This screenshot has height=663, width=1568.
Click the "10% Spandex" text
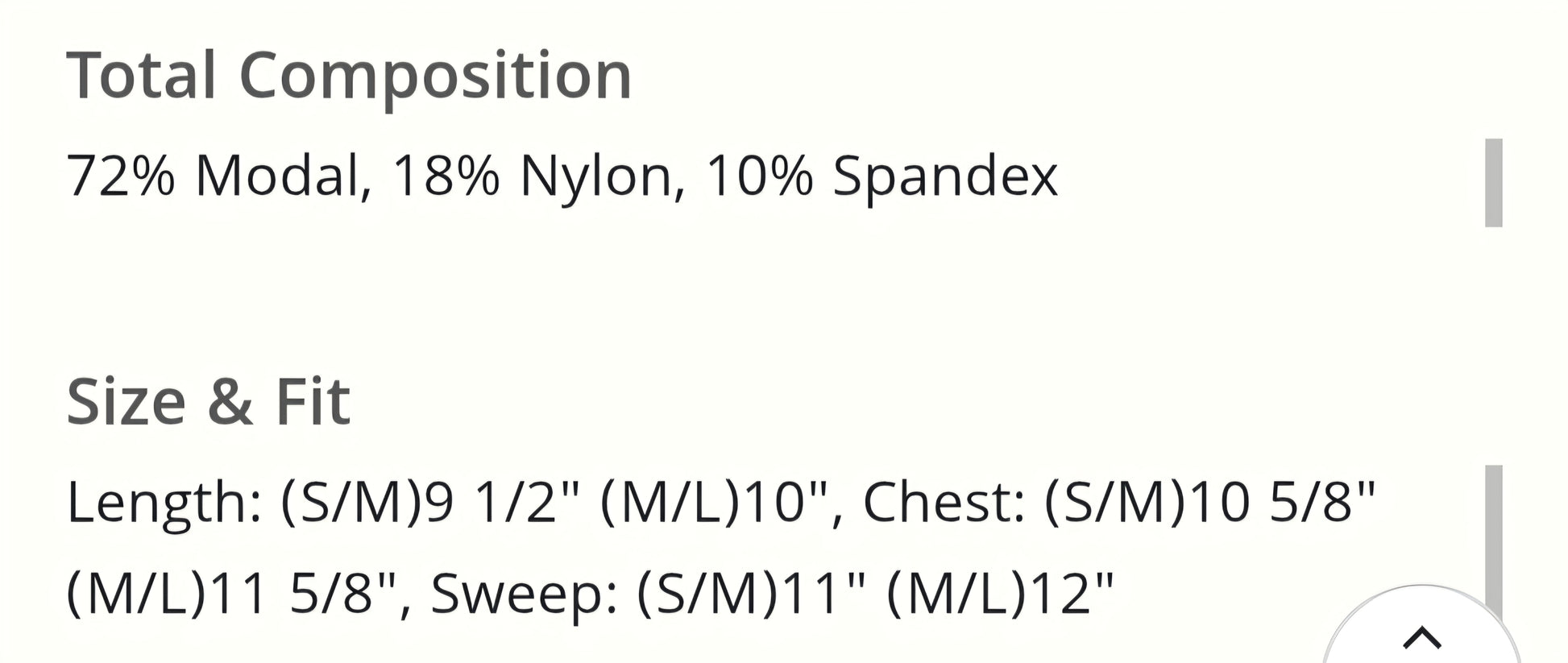(x=881, y=176)
